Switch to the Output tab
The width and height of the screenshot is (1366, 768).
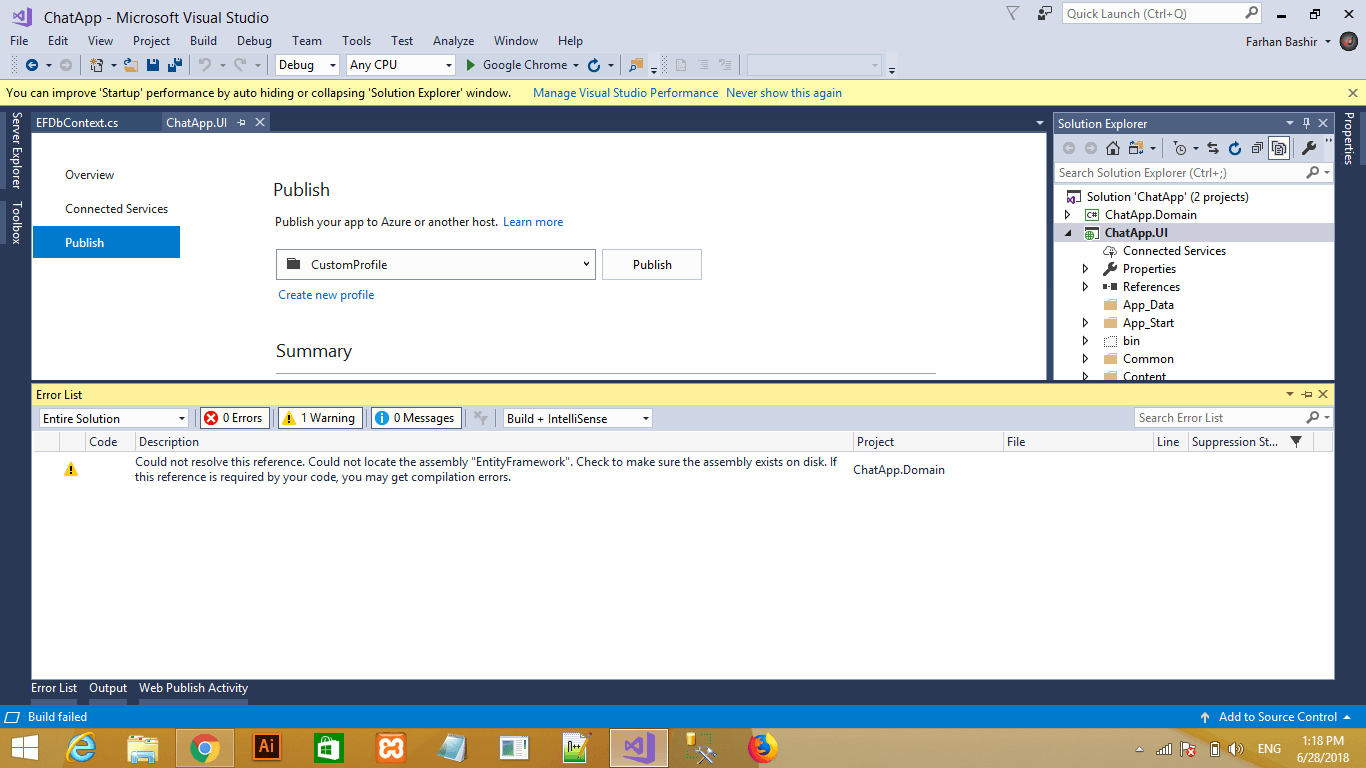tap(108, 688)
